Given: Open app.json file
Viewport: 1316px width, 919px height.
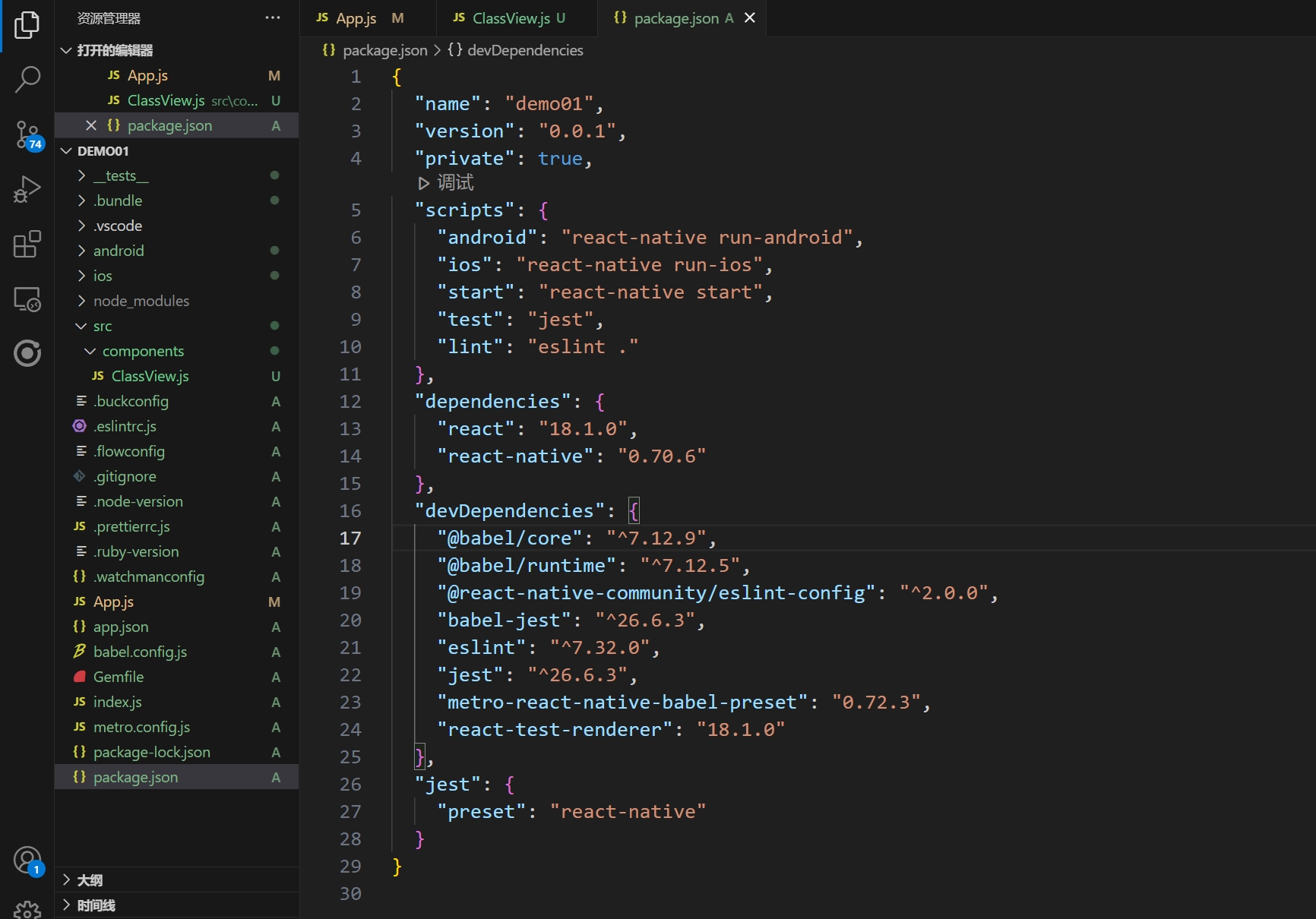Looking at the screenshot, I should [x=176, y=627].
